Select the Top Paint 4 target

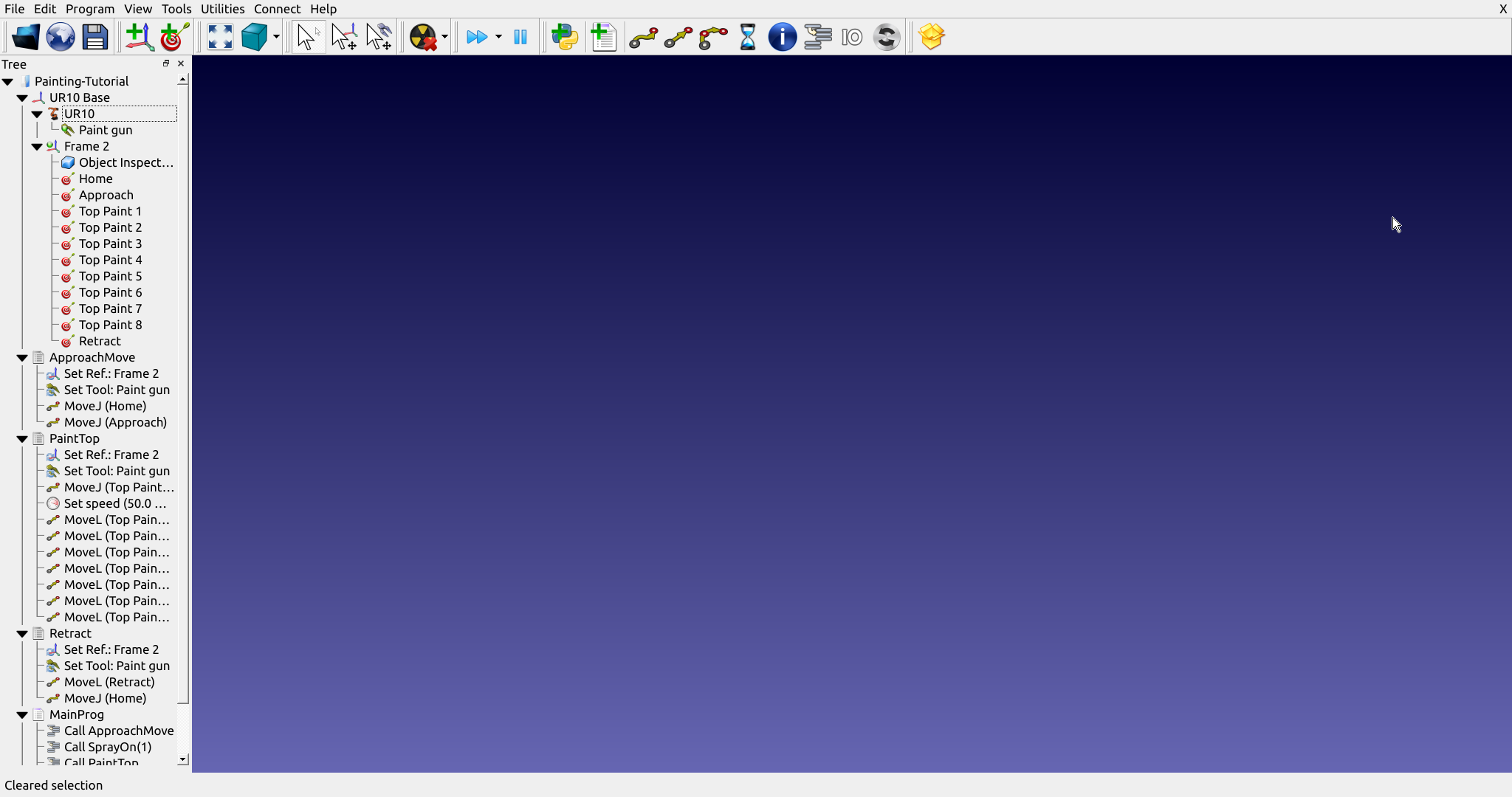[110, 260]
